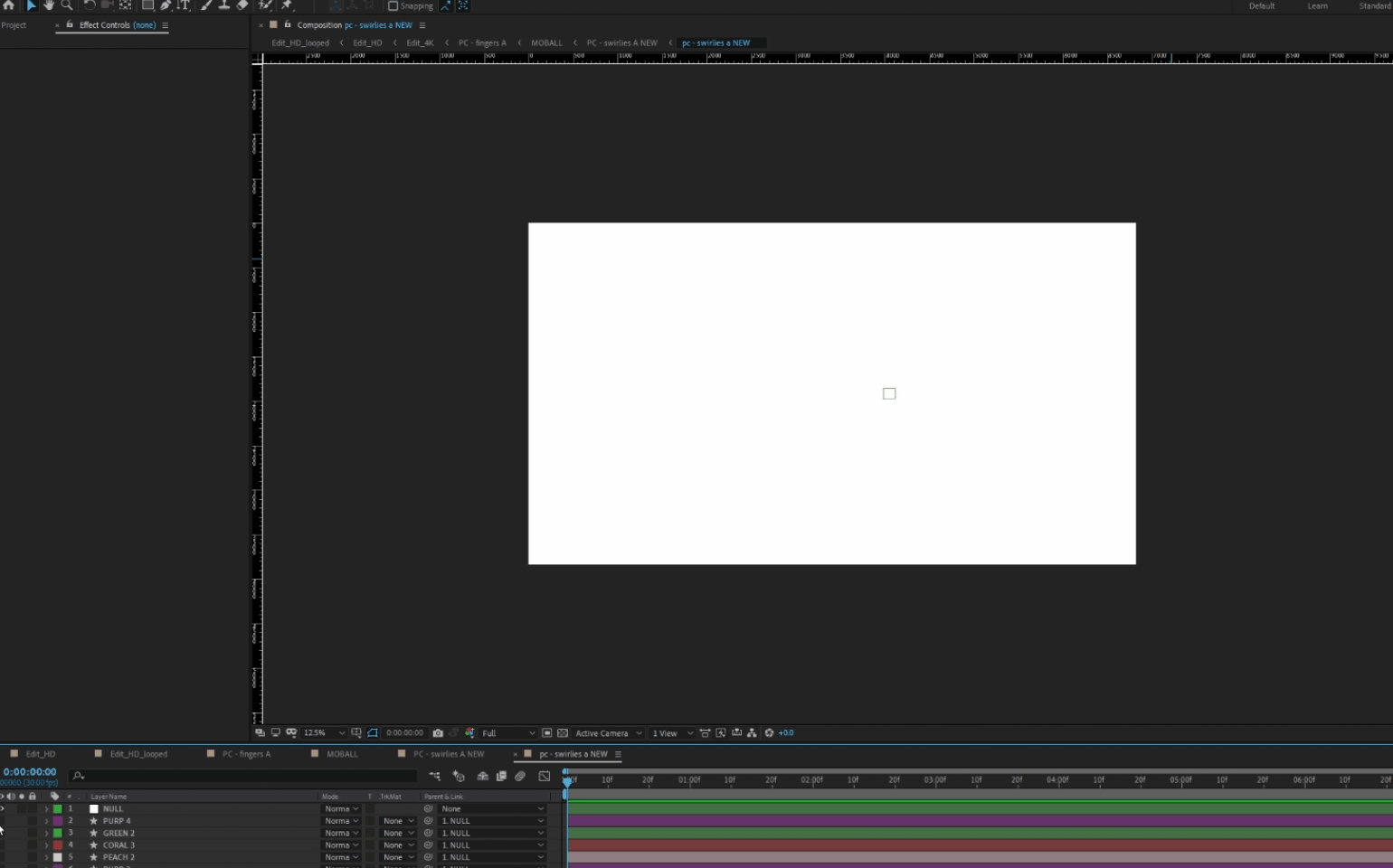Toggle frame blending for the composition
Viewport: 1393px width, 868px height.
tap(501, 776)
